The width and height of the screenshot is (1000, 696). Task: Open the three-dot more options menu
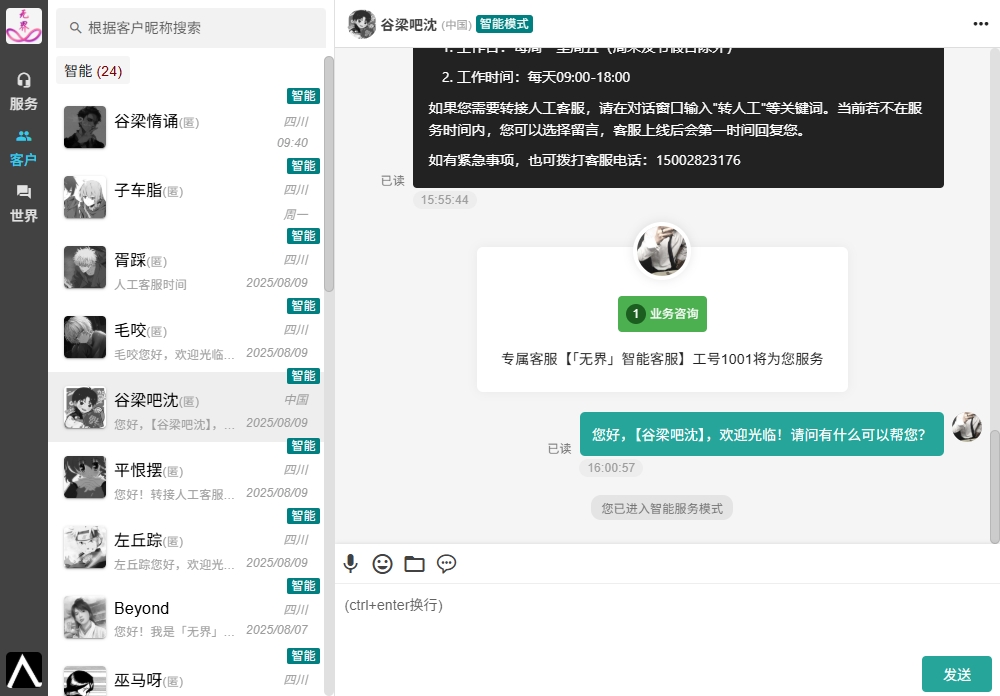(x=980, y=24)
